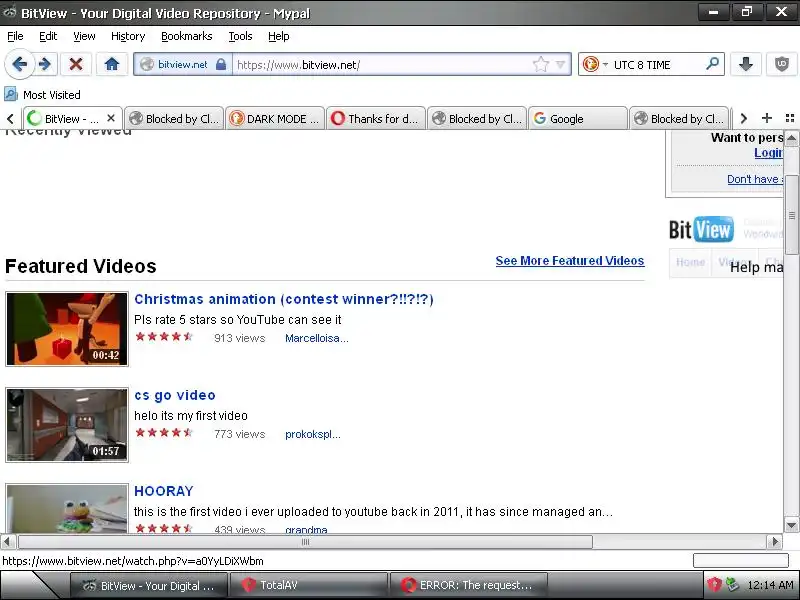
Task: Open the Help menu
Action: pos(279,36)
